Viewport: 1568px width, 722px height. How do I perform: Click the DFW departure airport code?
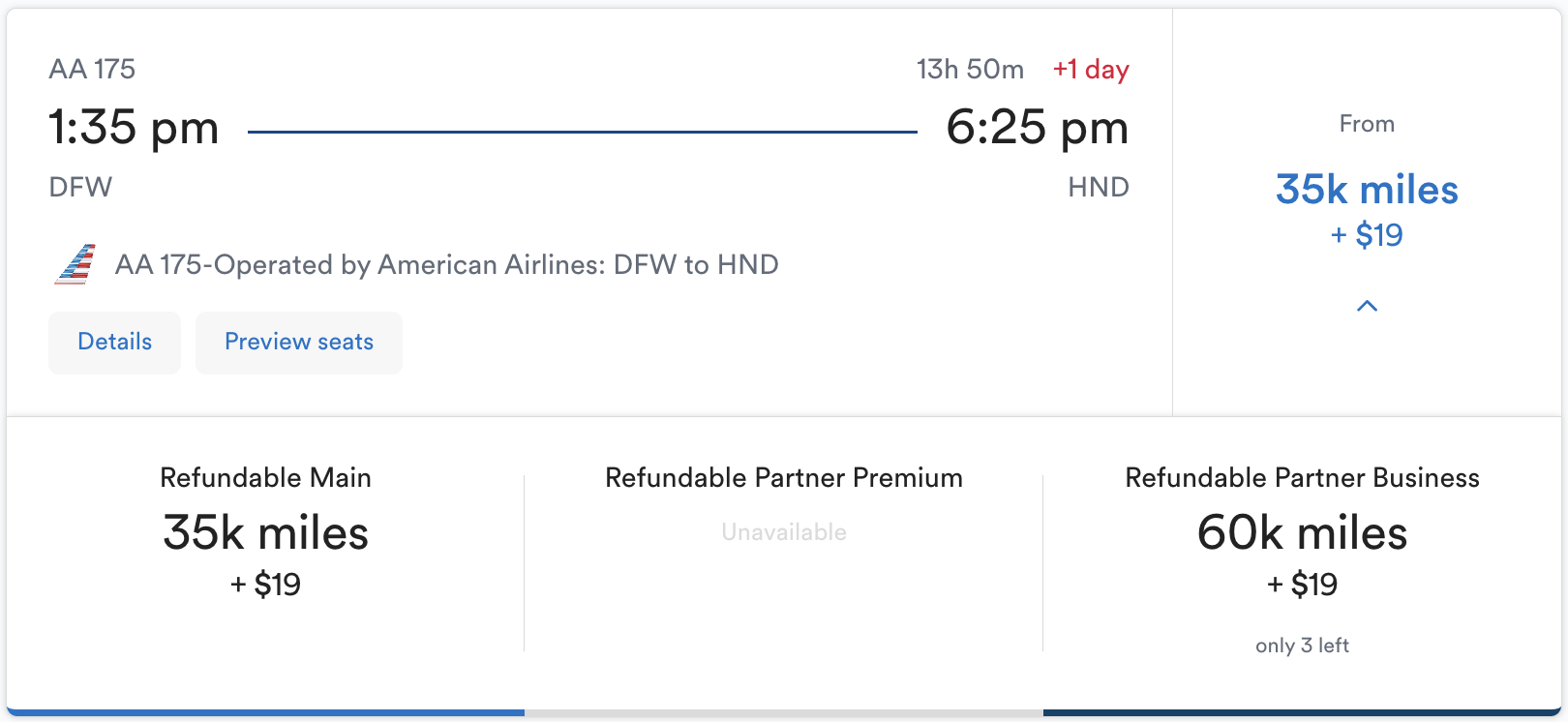(80, 187)
